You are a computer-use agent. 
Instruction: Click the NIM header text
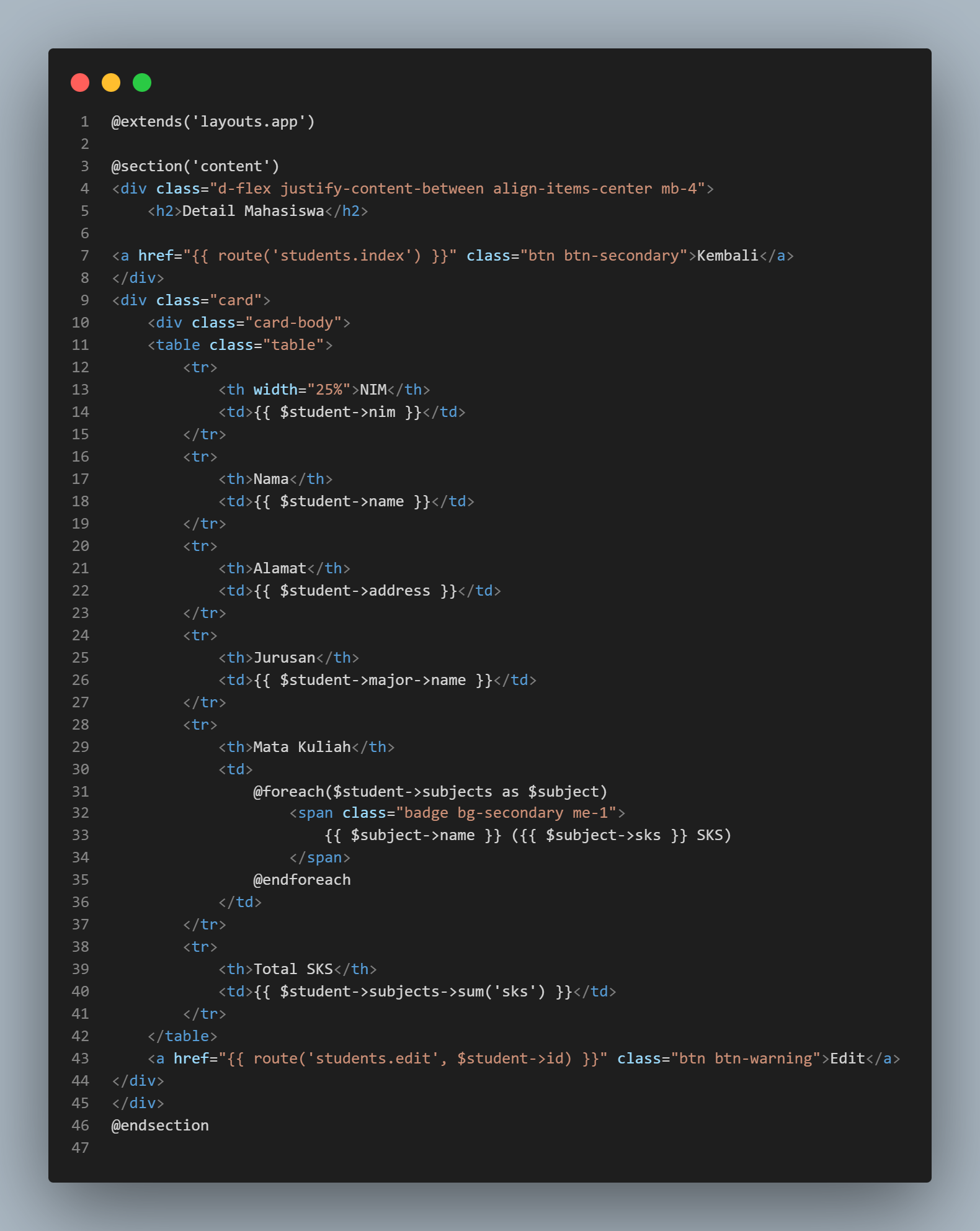pyautogui.click(x=373, y=390)
